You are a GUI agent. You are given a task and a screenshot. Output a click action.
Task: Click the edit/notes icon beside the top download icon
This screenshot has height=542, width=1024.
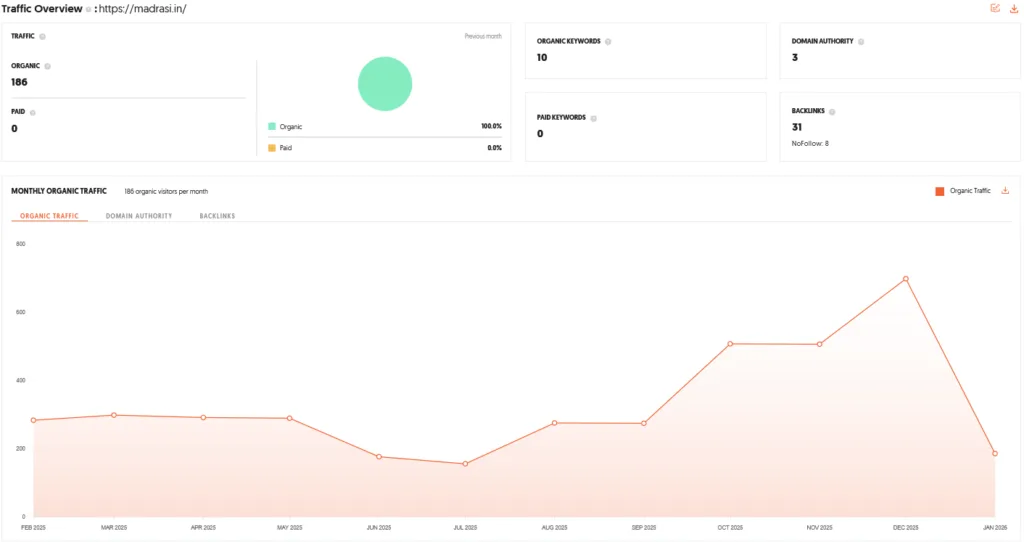[x=995, y=8]
